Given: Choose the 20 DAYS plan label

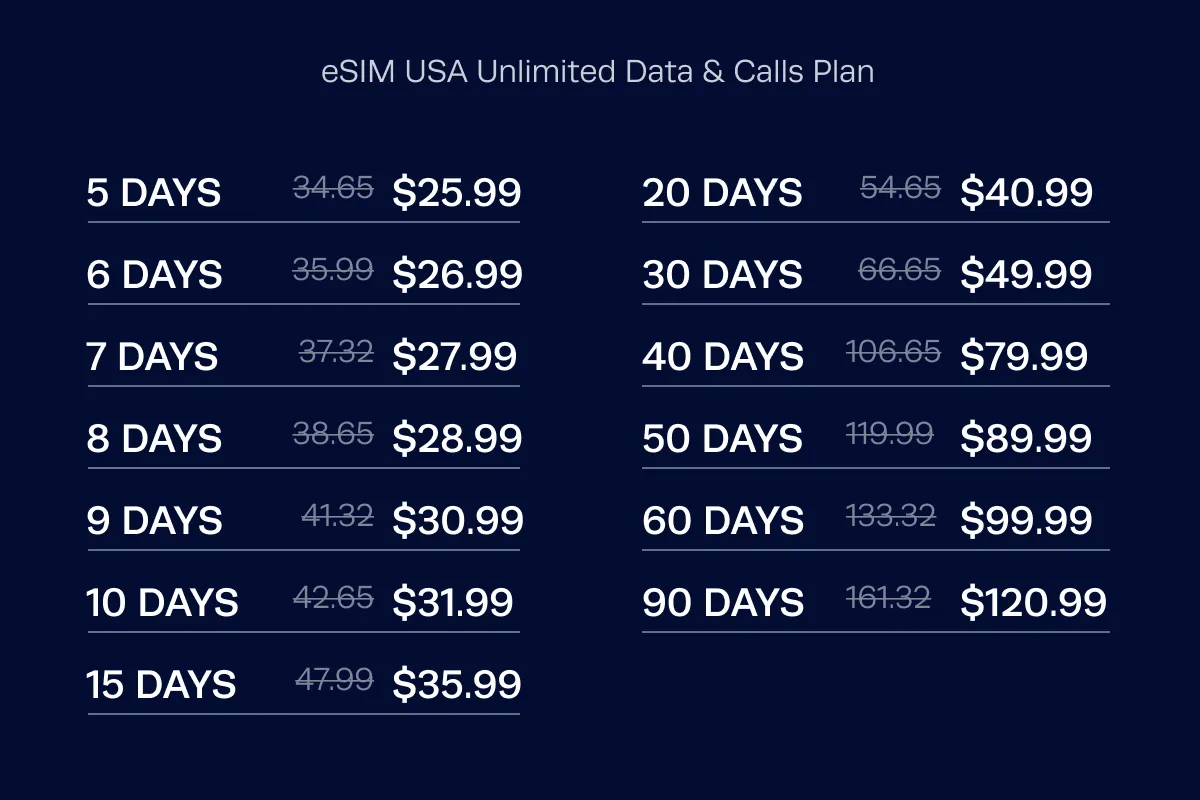Looking at the screenshot, I should click(722, 192).
